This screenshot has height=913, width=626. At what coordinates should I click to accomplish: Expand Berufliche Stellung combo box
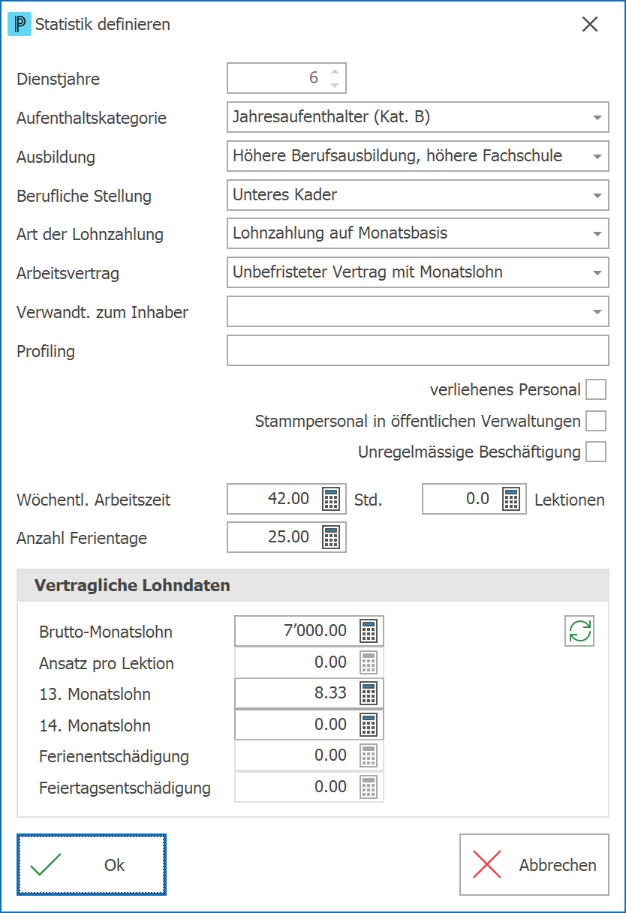click(x=597, y=196)
